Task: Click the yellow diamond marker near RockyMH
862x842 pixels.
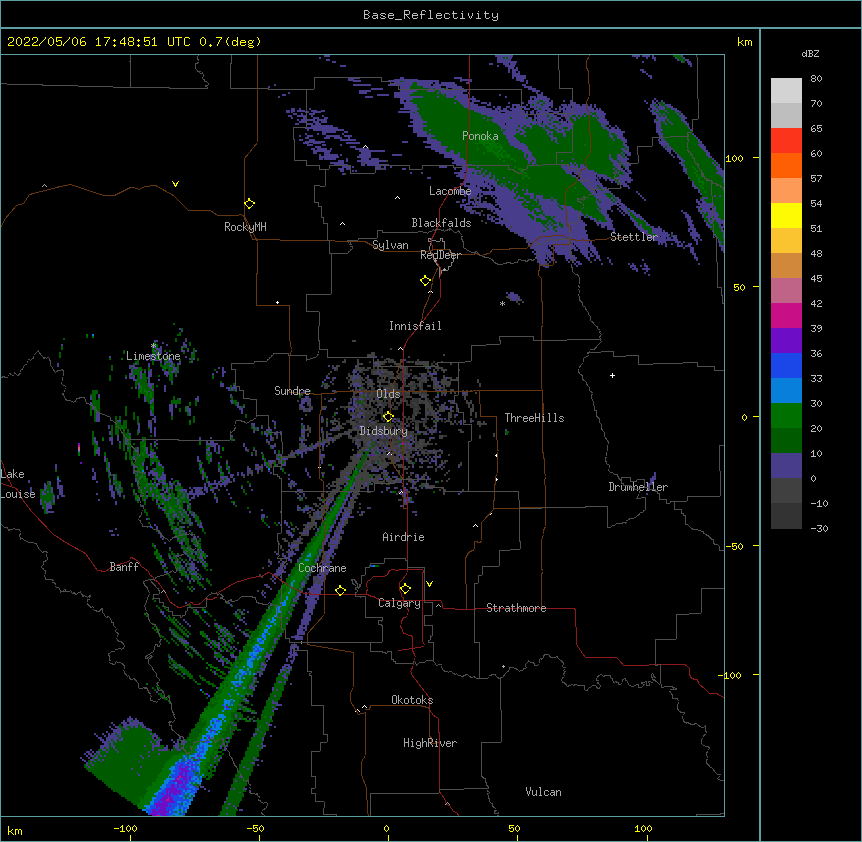Action: (x=250, y=204)
